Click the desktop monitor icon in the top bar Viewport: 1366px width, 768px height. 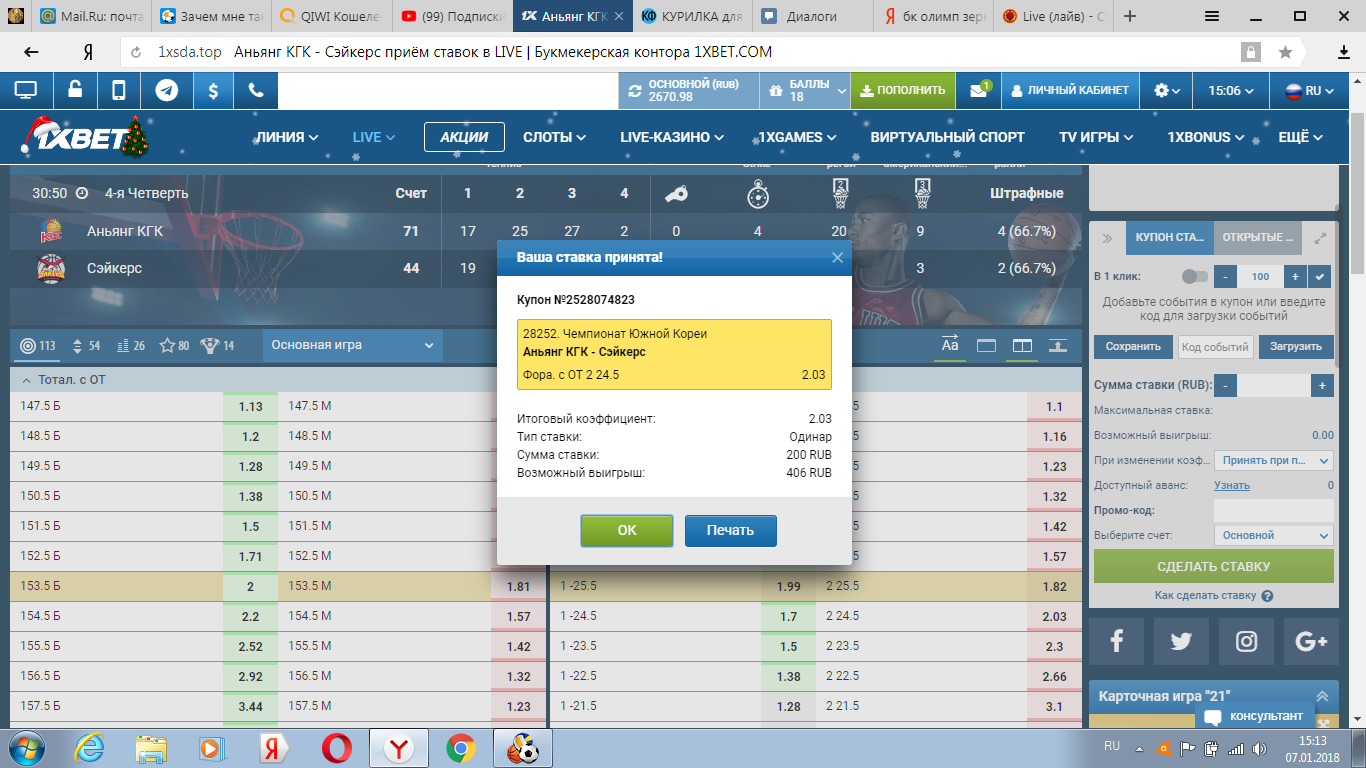click(26, 90)
